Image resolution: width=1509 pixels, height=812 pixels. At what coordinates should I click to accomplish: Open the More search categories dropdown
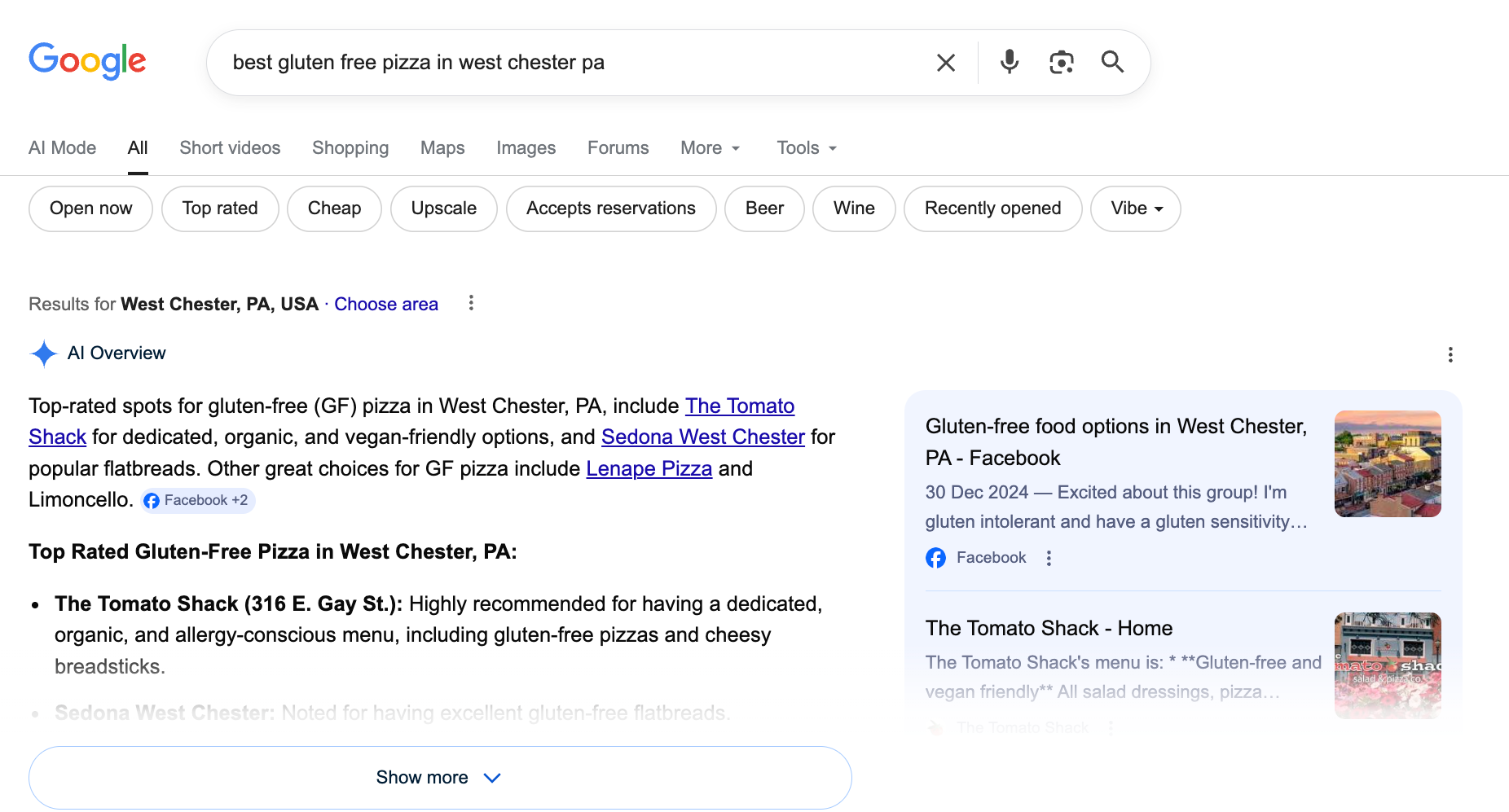[708, 147]
